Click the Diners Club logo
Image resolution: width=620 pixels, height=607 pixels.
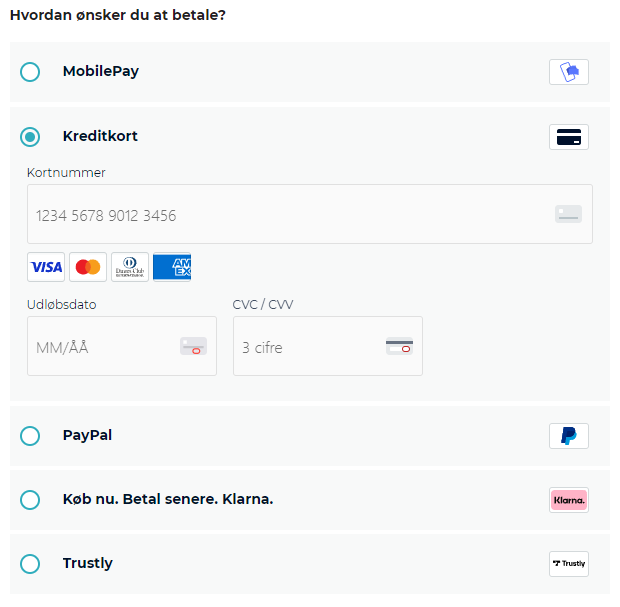pos(130,267)
